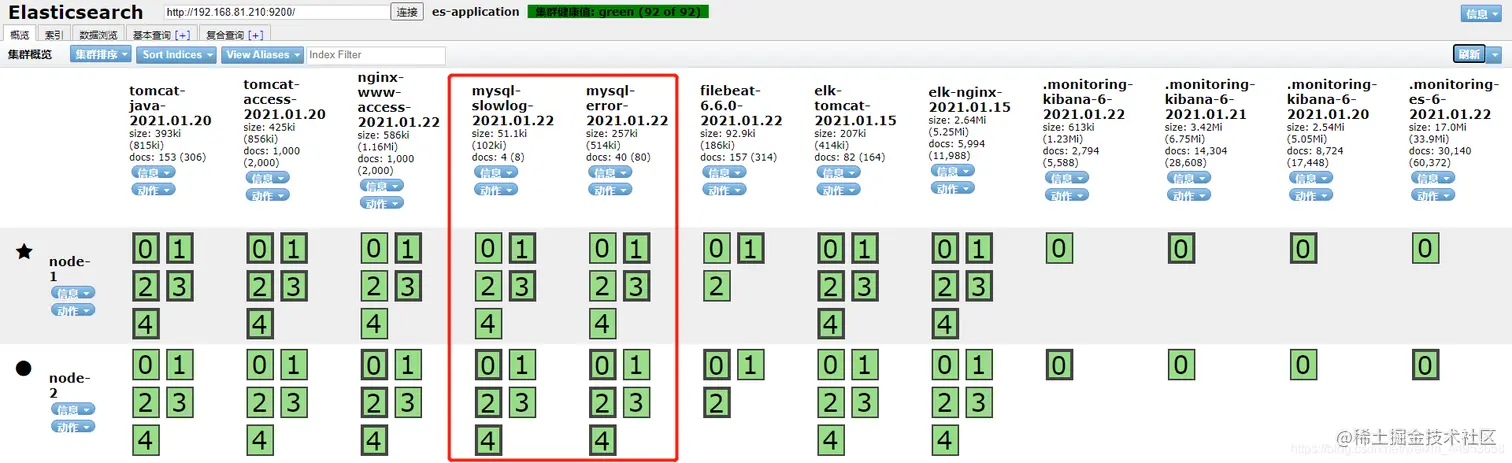Click the black circle icon beside node-2
Image resolution: width=1512 pixels, height=463 pixels.
tap(24, 368)
